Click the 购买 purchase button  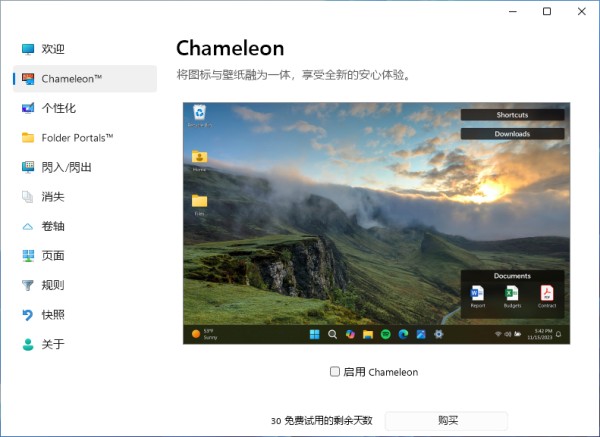point(446,421)
